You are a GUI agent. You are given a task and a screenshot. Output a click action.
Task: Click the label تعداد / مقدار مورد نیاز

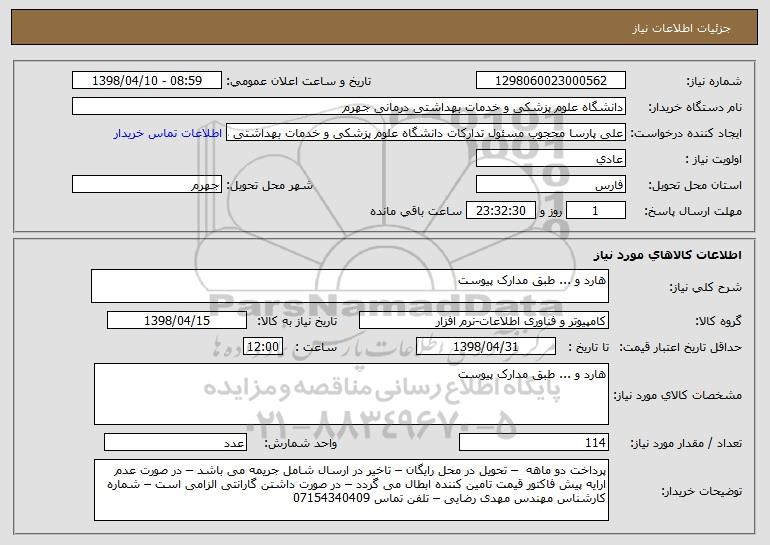[686, 443]
